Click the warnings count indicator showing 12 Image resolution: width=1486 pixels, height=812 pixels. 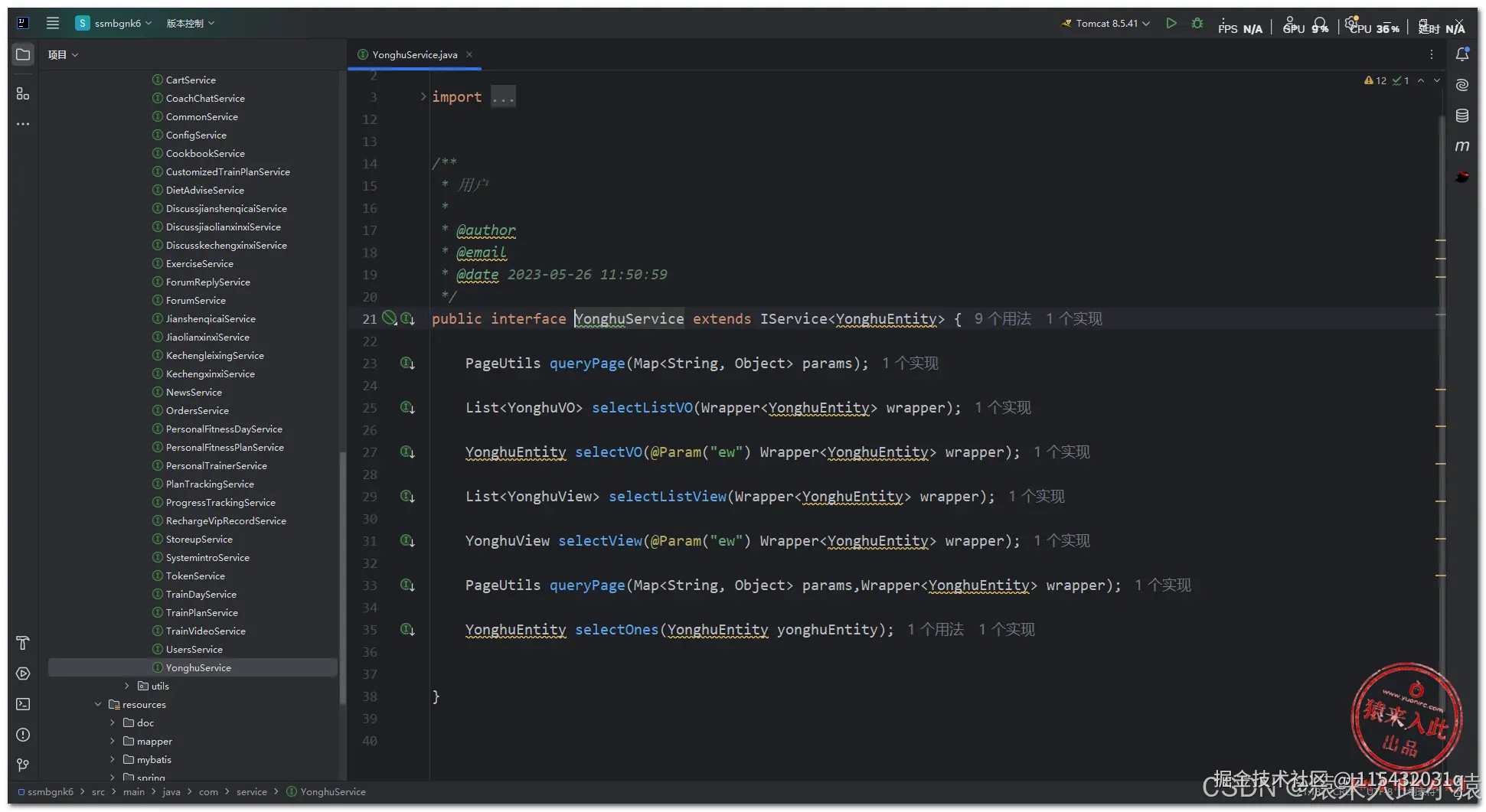(x=1376, y=80)
